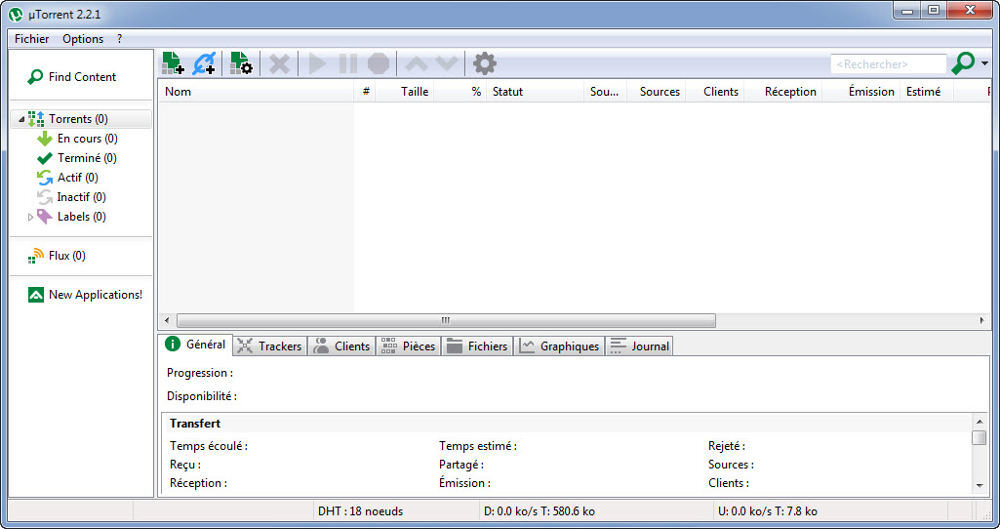This screenshot has width=1000, height=529.
Task: Sort by the Statut column header
Action: [x=535, y=91]
